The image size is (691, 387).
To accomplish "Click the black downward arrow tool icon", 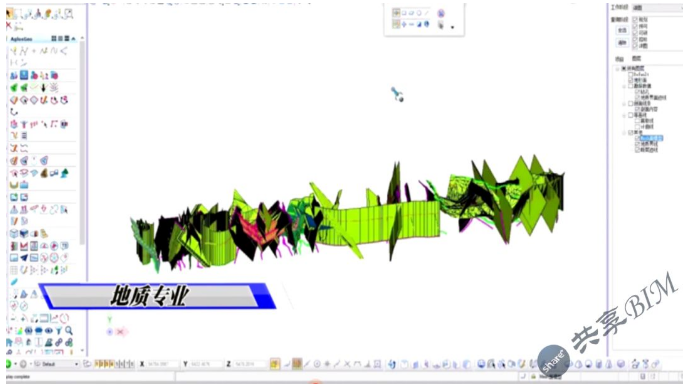I will pyautogui.click(x=44, y=88).
